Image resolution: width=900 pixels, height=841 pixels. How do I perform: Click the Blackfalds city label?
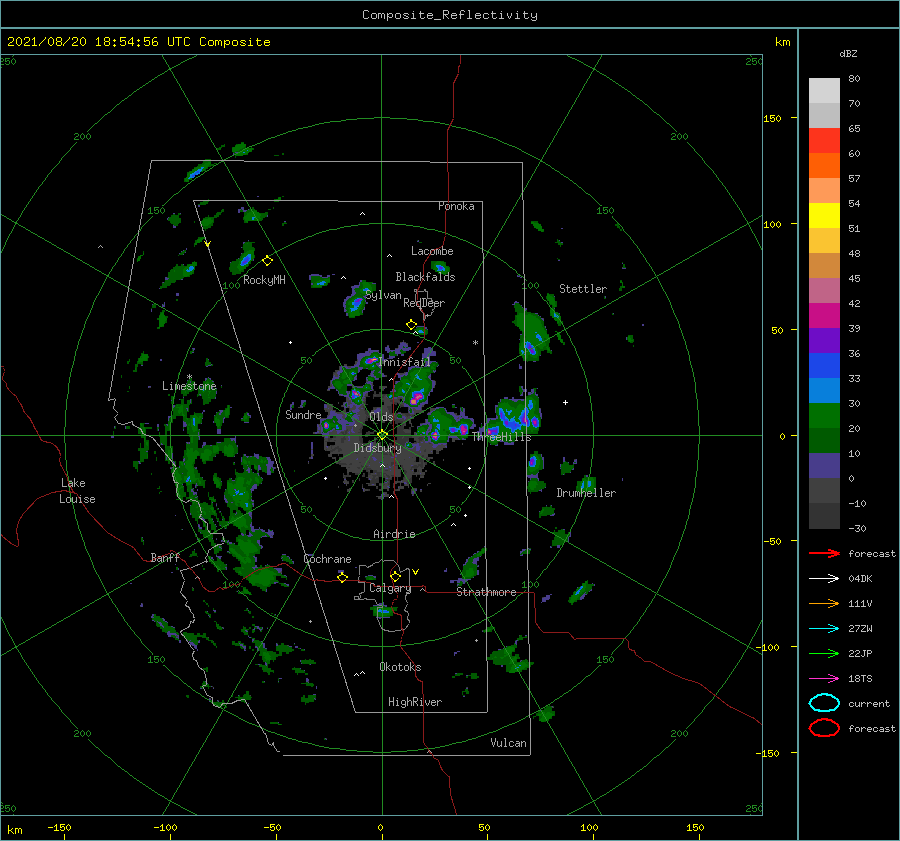point(425,277)
